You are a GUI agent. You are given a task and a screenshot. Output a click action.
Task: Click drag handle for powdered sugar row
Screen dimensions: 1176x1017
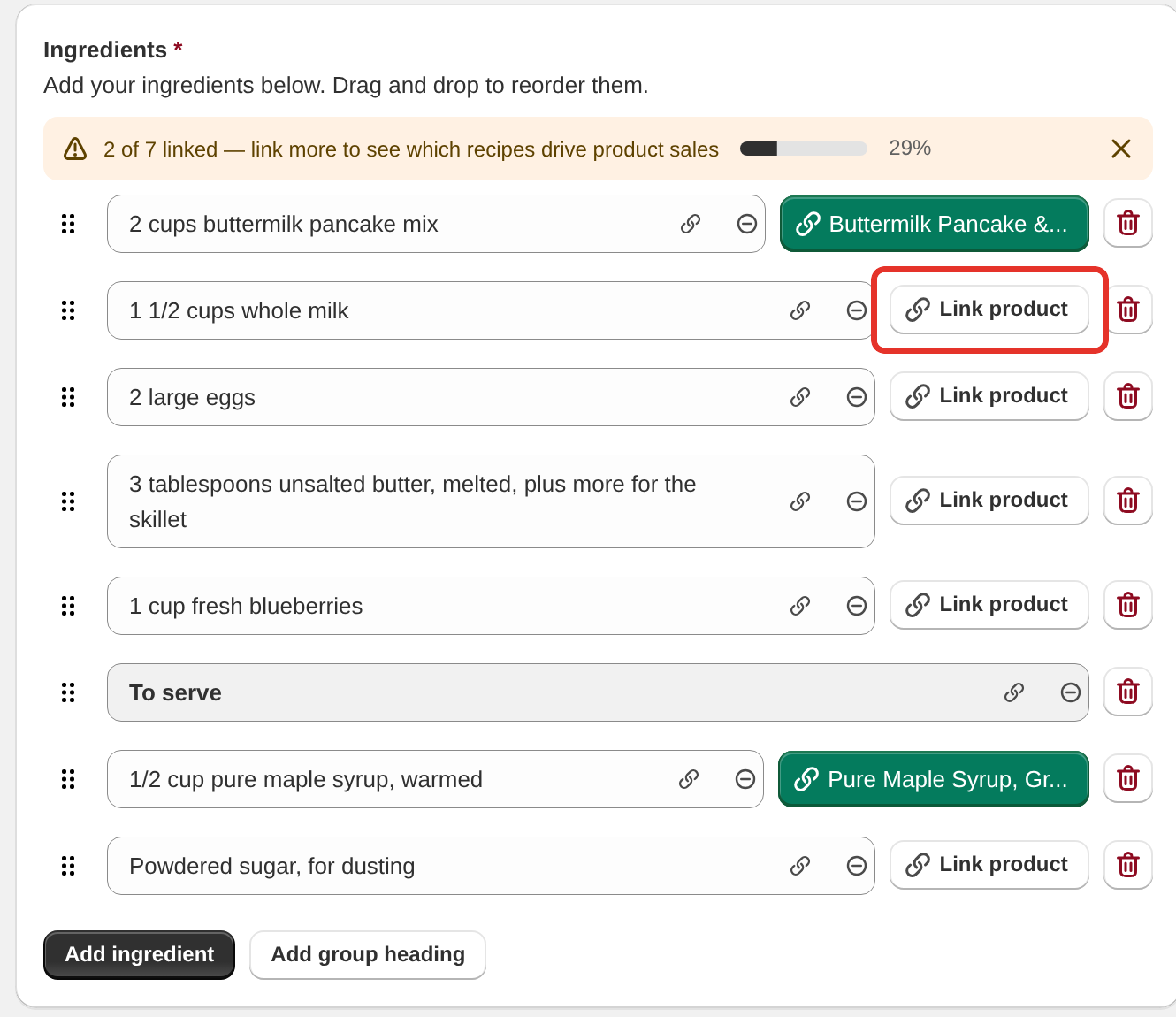(x=68, y=866)
